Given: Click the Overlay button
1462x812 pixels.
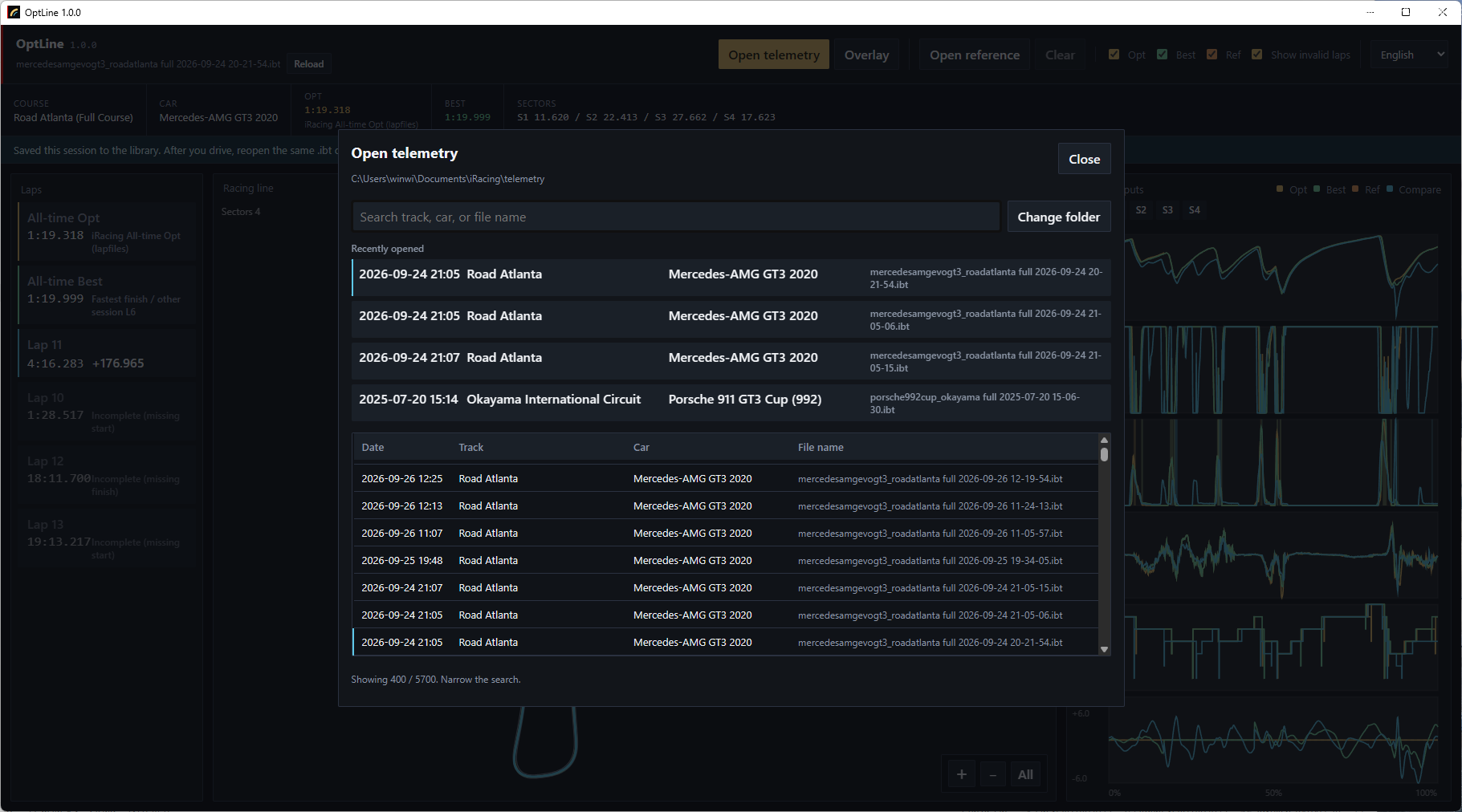Looking at the screenshot, I should (866, 55).
